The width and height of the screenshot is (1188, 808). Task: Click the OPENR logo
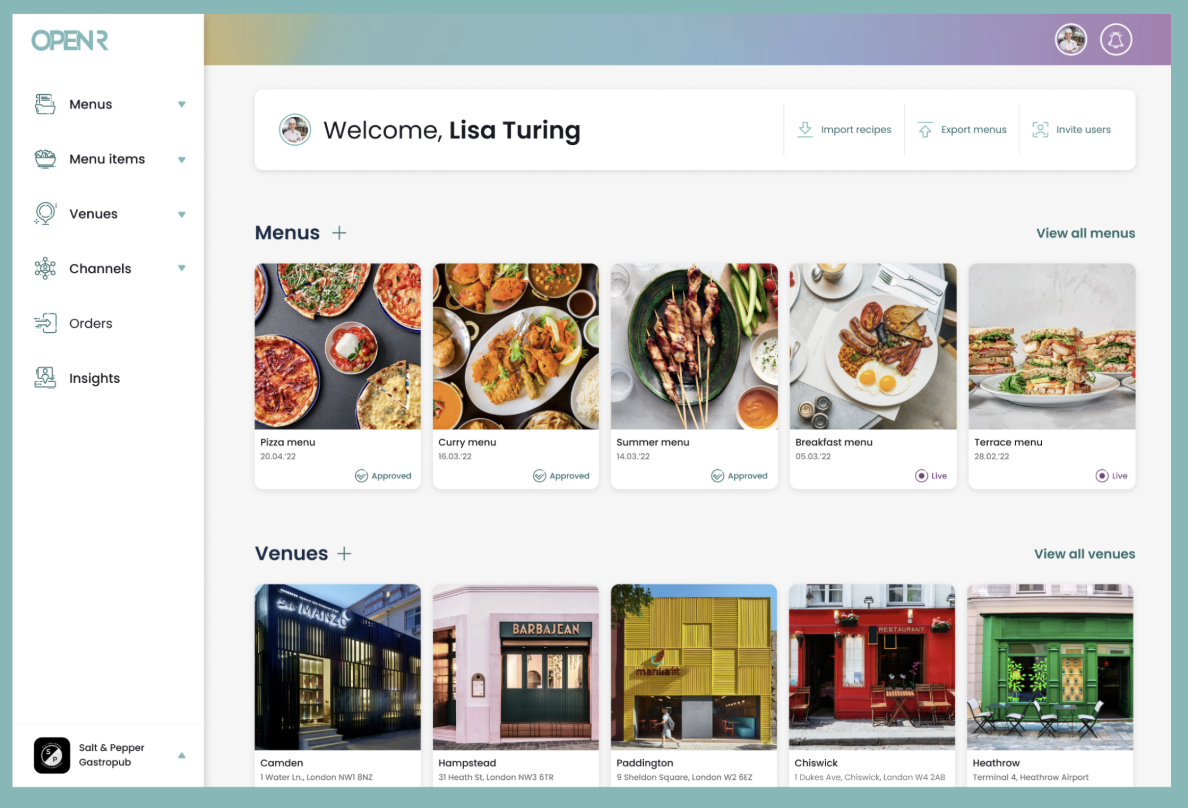(x=70, y=40)
